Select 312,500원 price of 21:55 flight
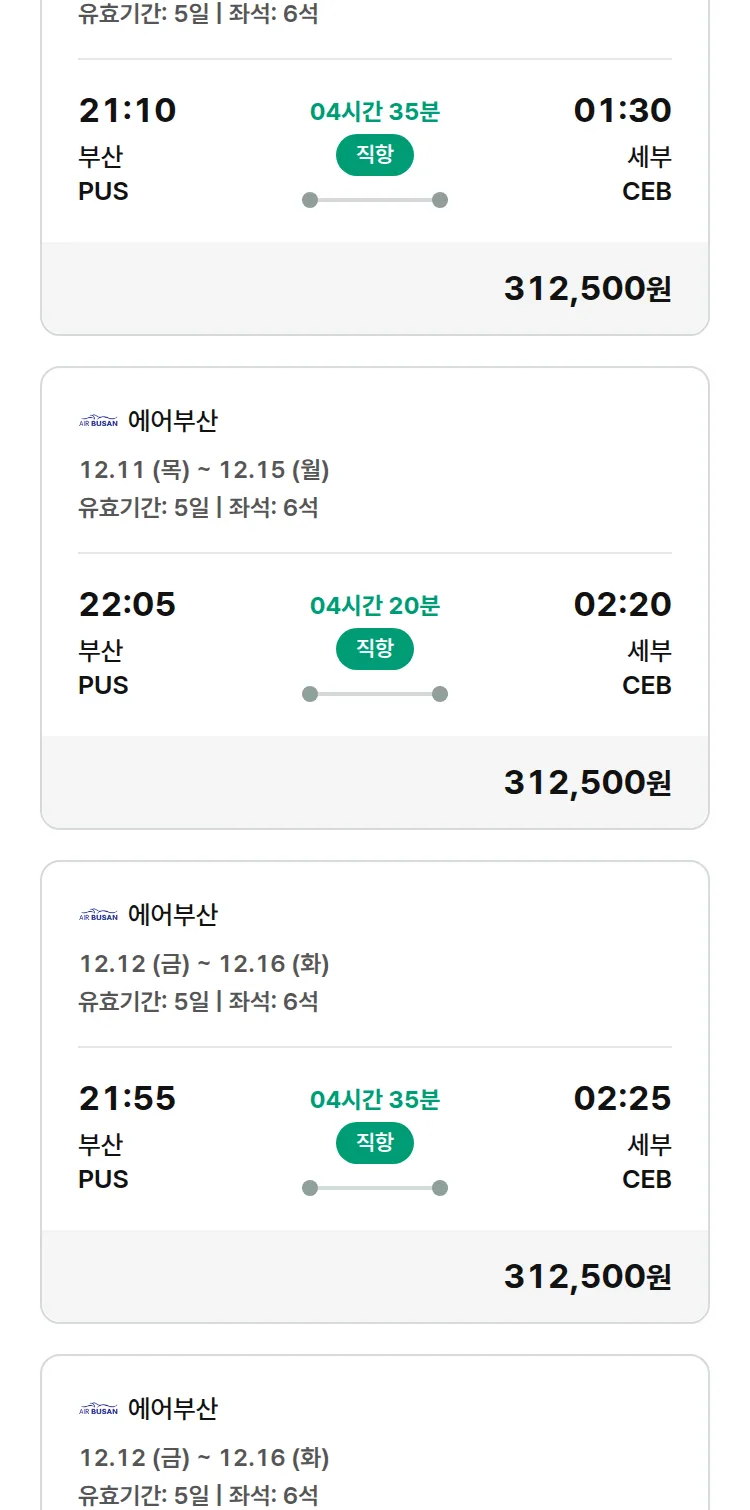 pyautogui.click(x=587, y=1276)
